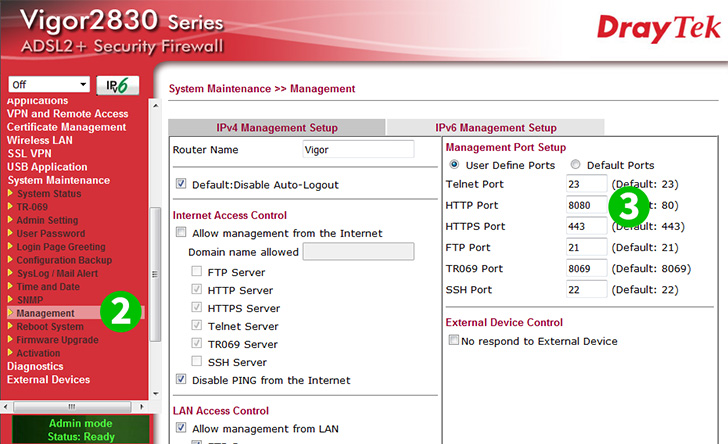Toggle Default:Disable Auto-Logout checkbox
The image size is (728, 444).
(181, 184)
